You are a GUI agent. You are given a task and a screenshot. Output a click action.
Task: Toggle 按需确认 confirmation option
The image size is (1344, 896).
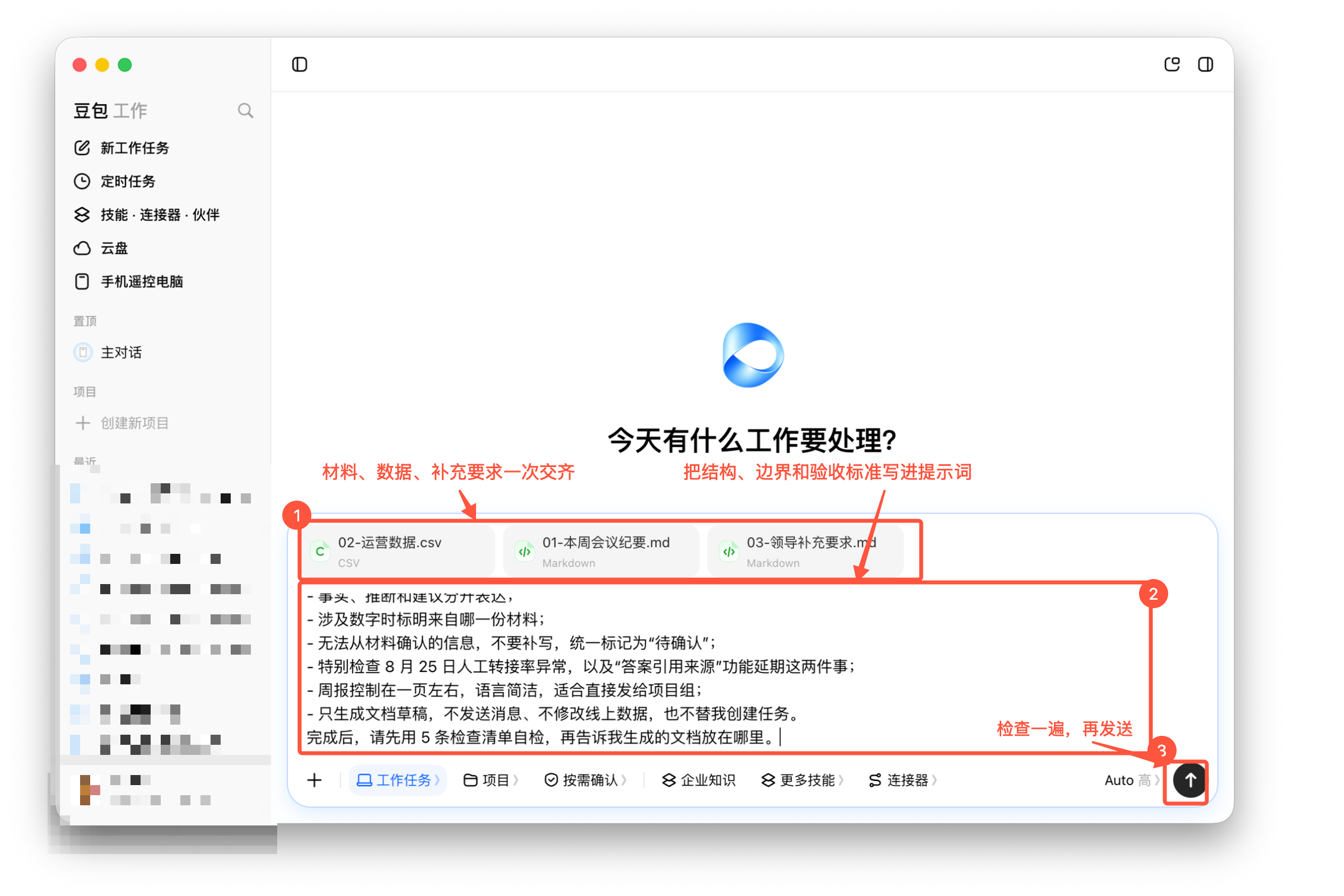[x=585, y=780]
